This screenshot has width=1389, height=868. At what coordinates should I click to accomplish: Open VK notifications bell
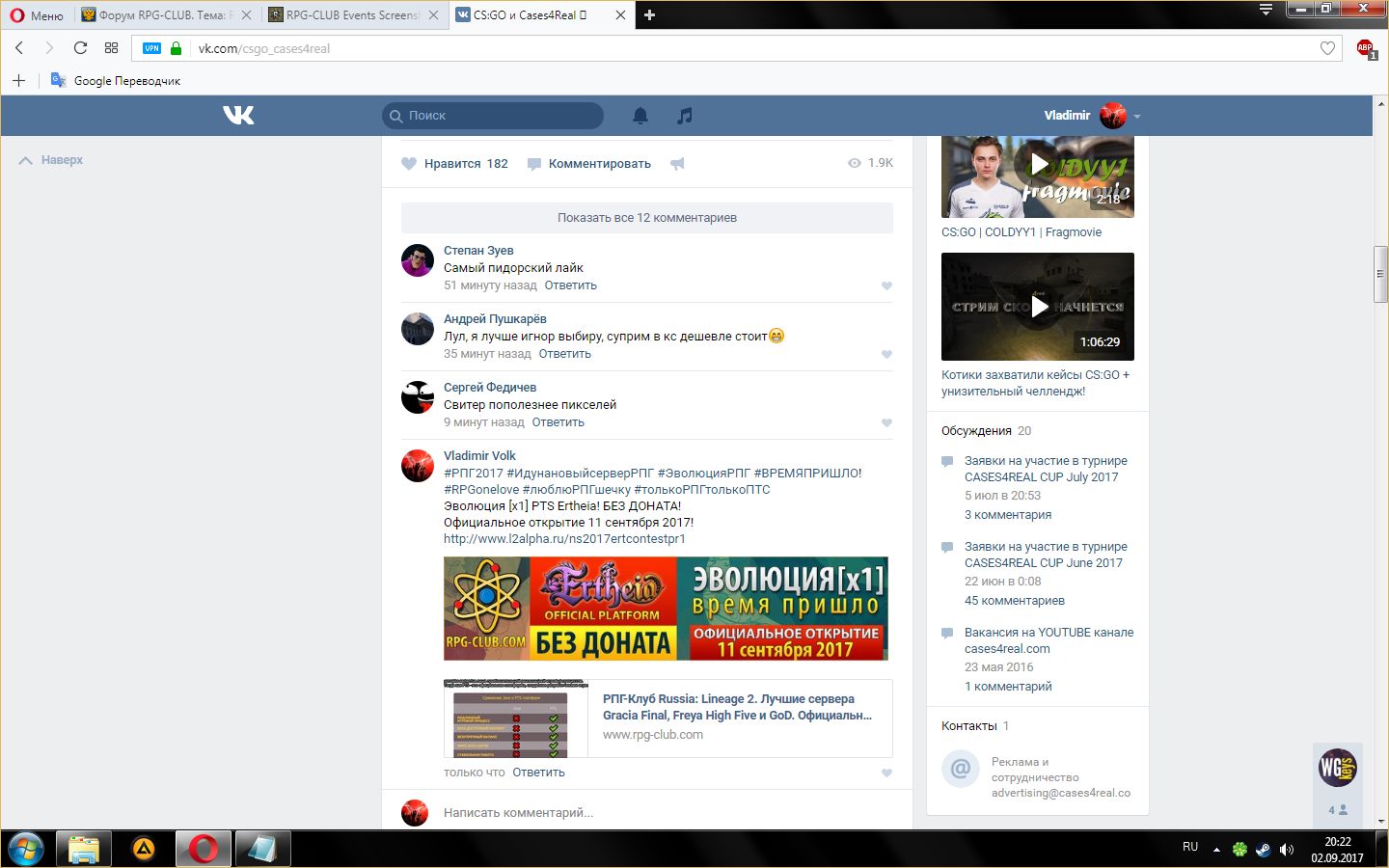(640, 116)
